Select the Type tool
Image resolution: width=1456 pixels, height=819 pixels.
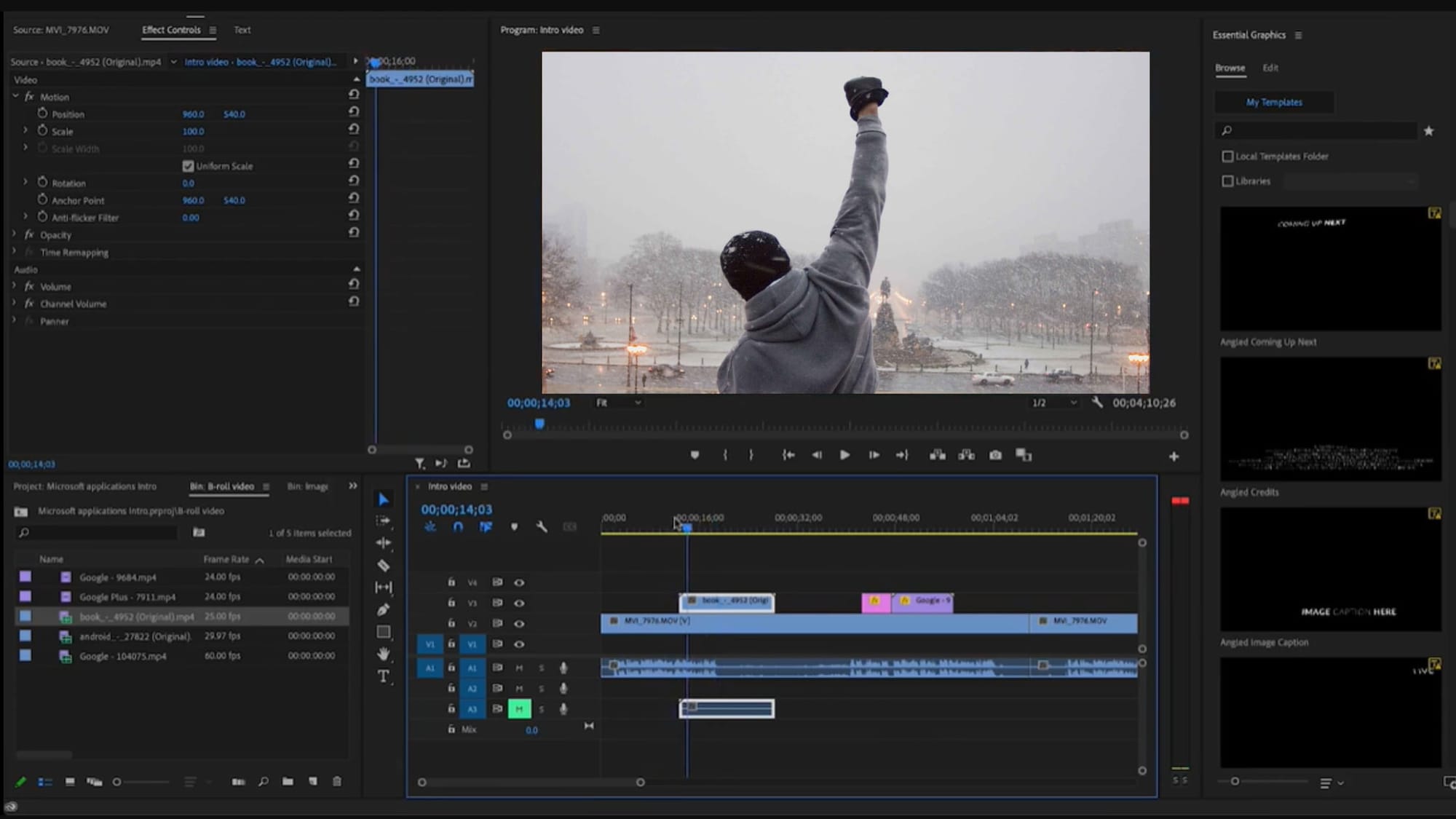(x=383, y=676)
